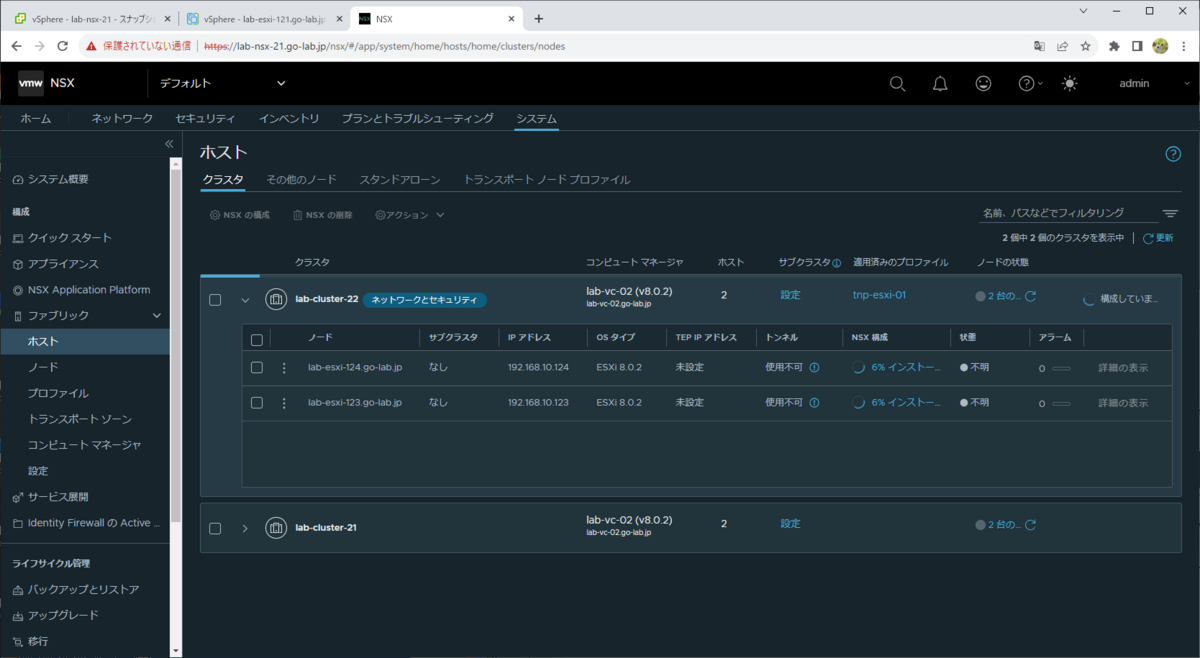Collapse the ファブリック section in the sidebar
Screen dimensions: 1200x658
156,313
